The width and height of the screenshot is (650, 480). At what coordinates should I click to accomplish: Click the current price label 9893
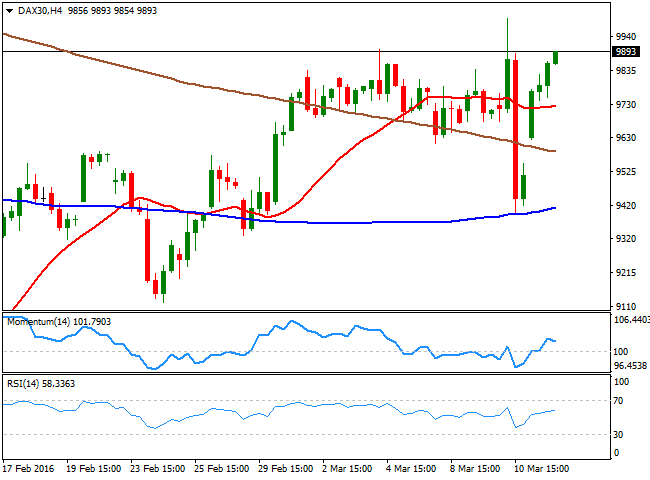(x=626, y=51)
